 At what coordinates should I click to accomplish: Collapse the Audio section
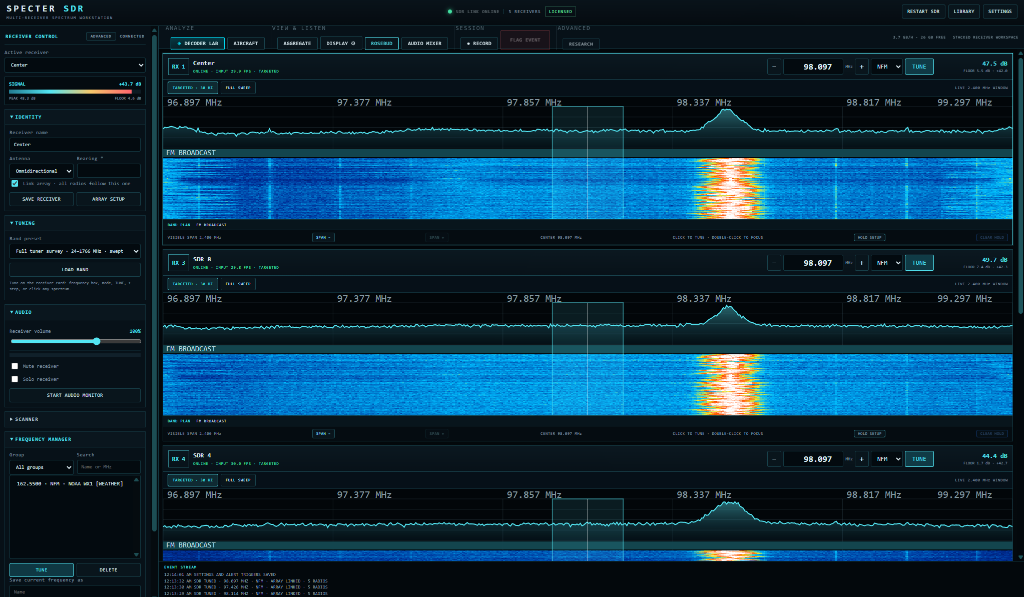point(74,312)
